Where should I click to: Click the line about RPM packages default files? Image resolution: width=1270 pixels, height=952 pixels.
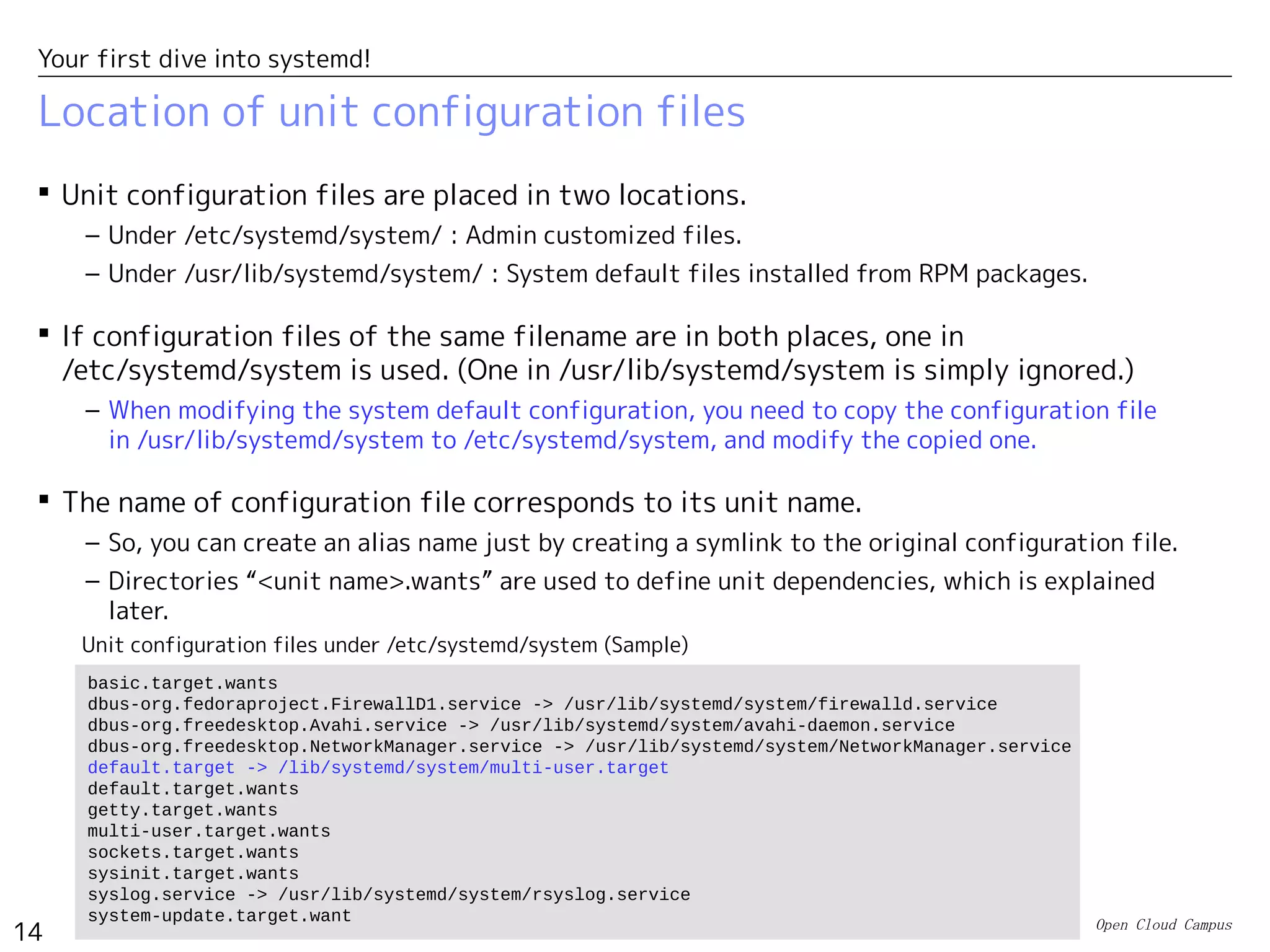pyautogui.click(x=598, y=274)
